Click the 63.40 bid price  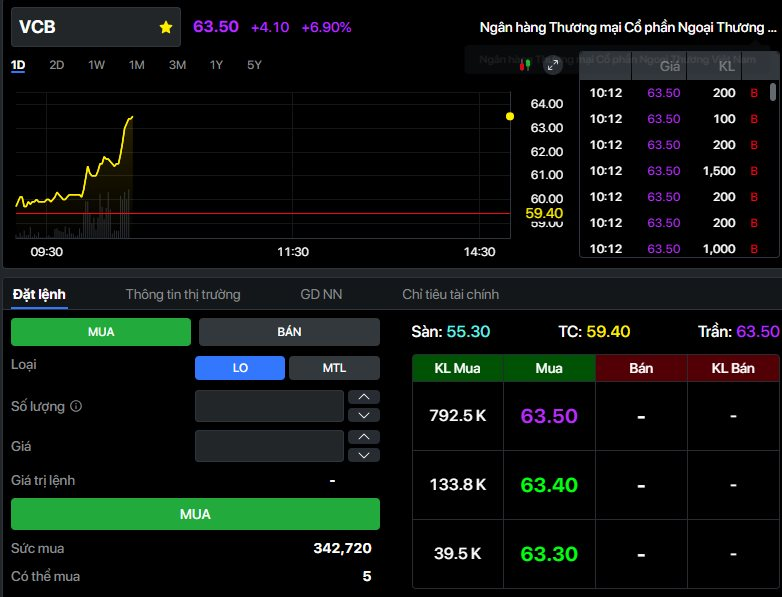click(549, 485)
